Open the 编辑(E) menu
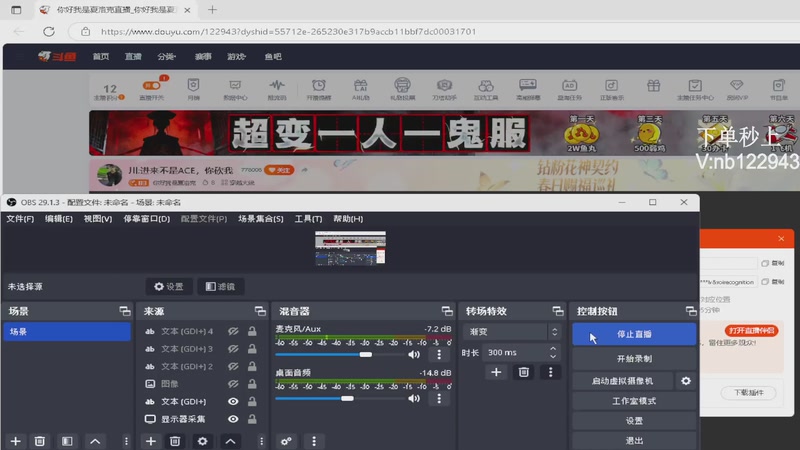Screen dimensions: 800x450 click(59, 218)
